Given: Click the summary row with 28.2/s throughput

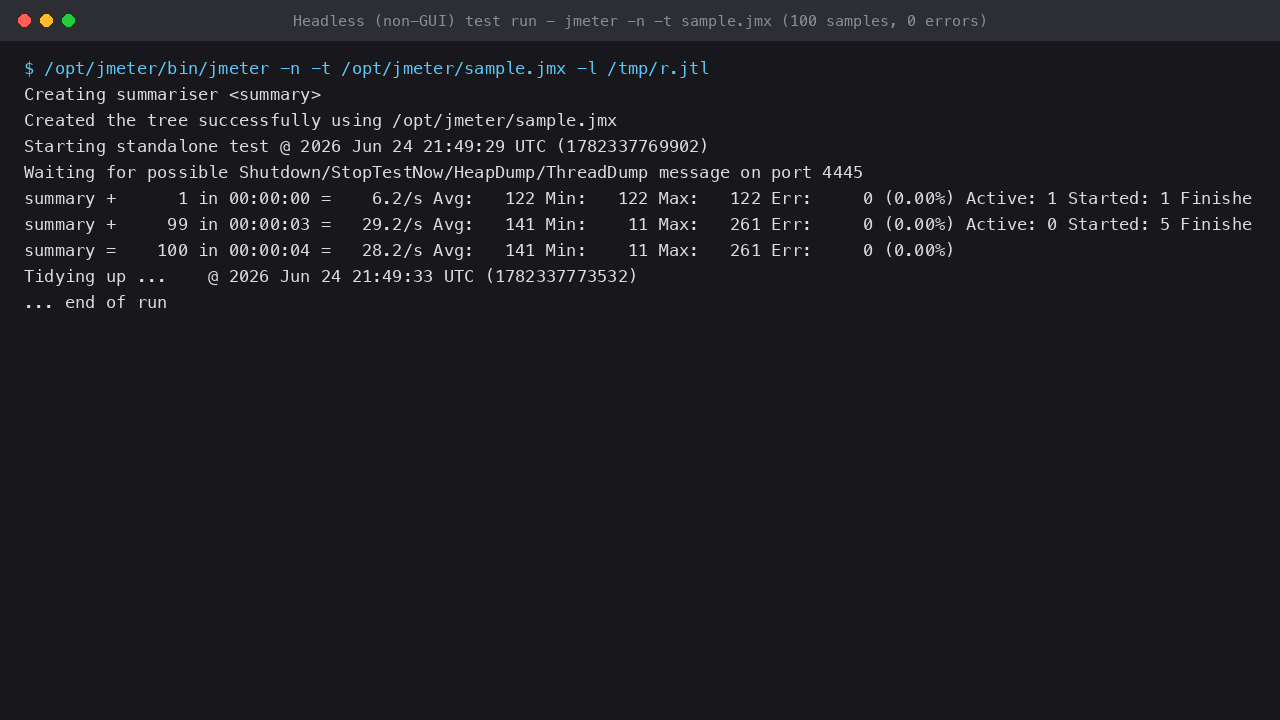Looking at the screenshot, I should point(490,250).
